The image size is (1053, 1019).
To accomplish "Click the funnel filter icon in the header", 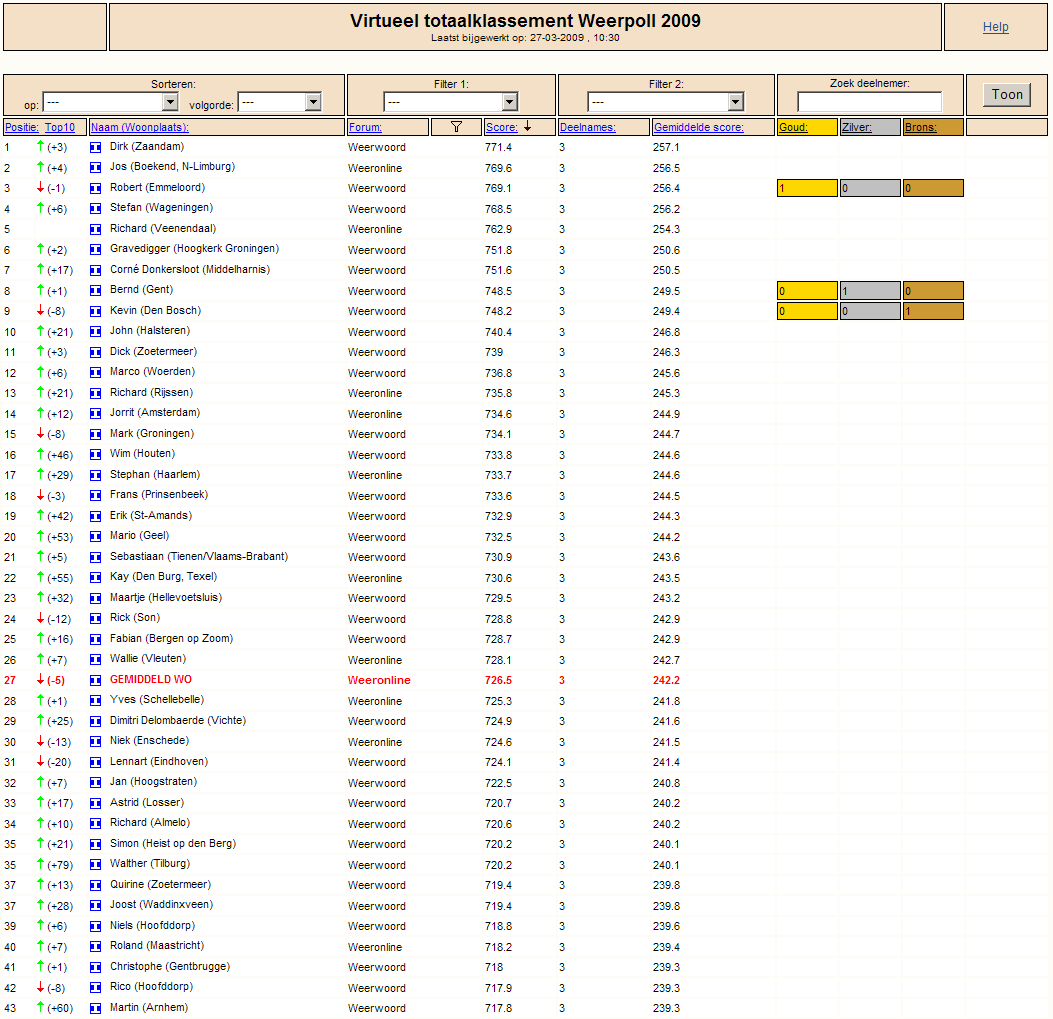I will [456, 127].
